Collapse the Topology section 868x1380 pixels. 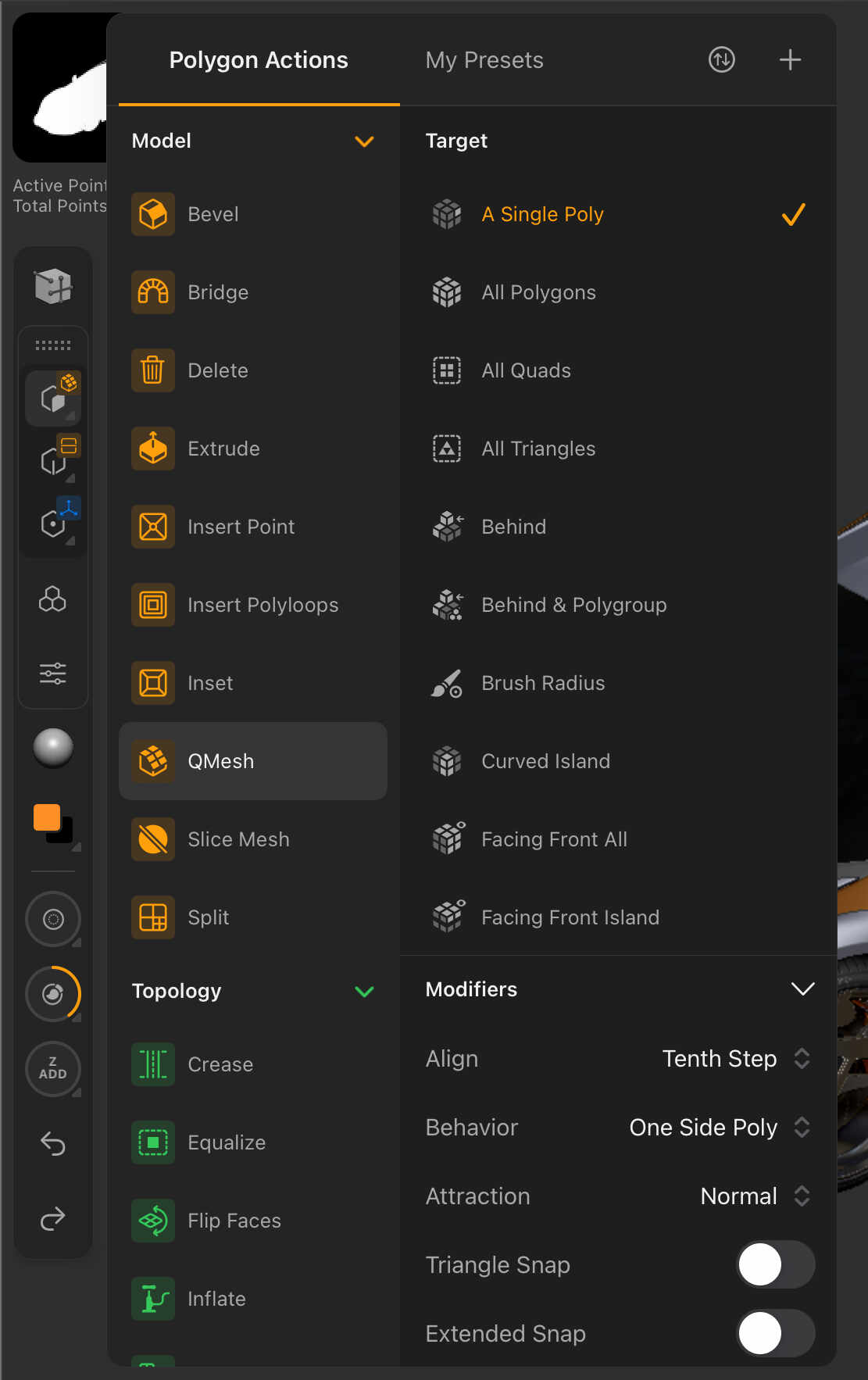click(x=364, y=992)
